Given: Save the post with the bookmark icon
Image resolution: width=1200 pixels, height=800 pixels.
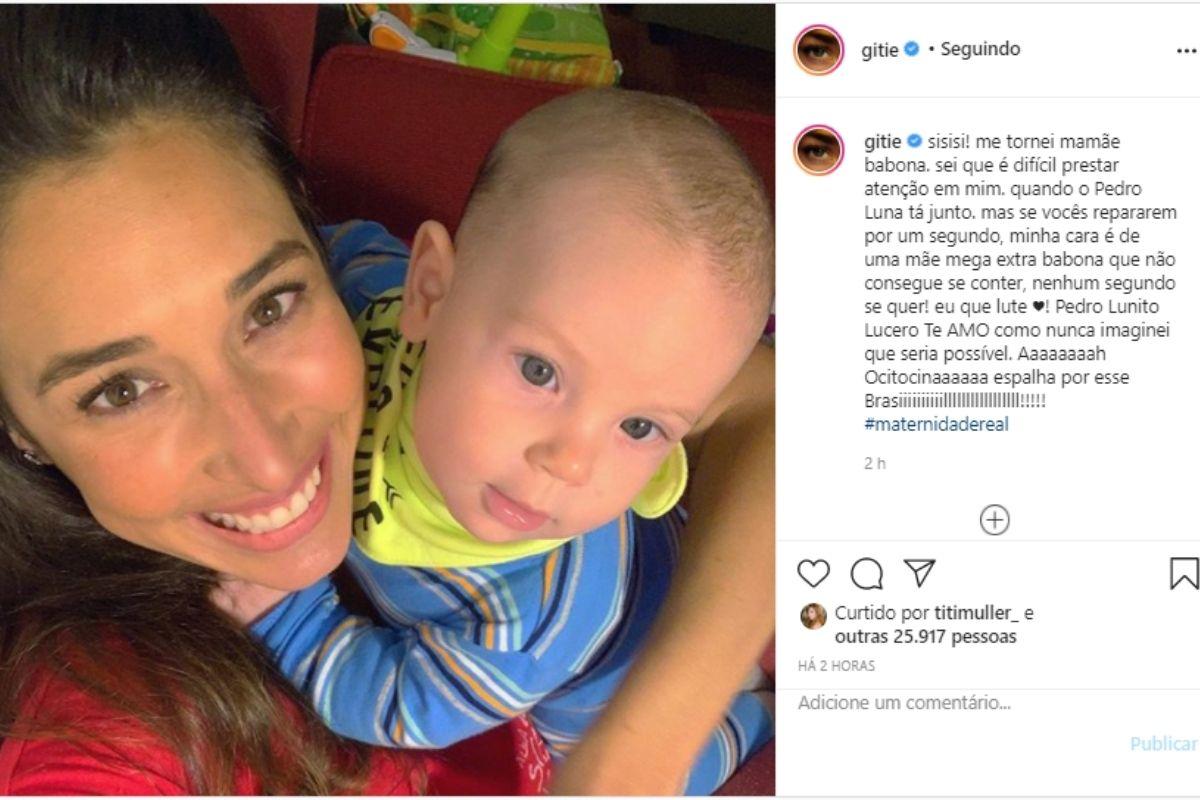Looking at the screenshot, I should pos(1184,573).
